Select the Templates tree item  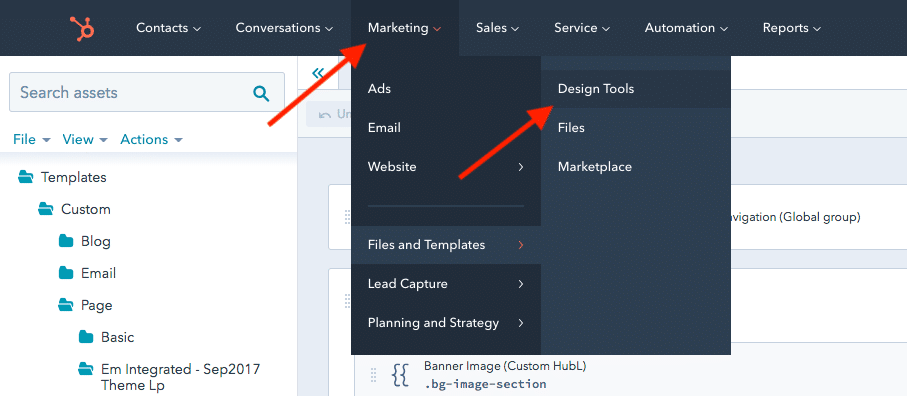tap(73, 177)
